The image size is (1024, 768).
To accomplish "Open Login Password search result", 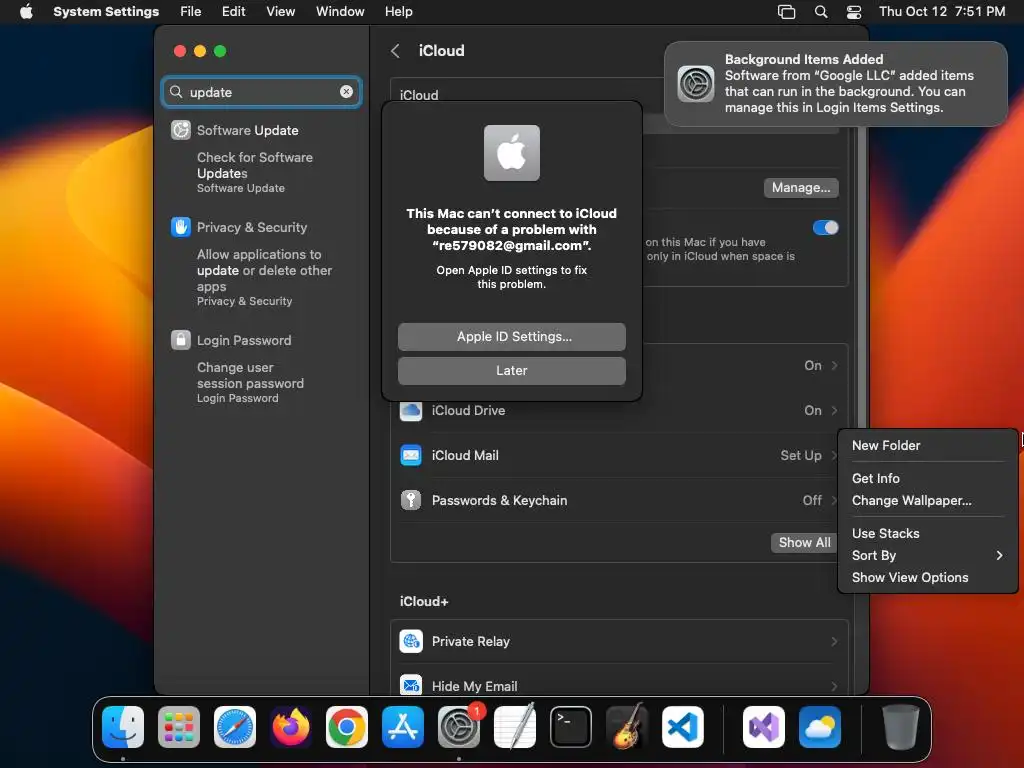I will (244, 340).
